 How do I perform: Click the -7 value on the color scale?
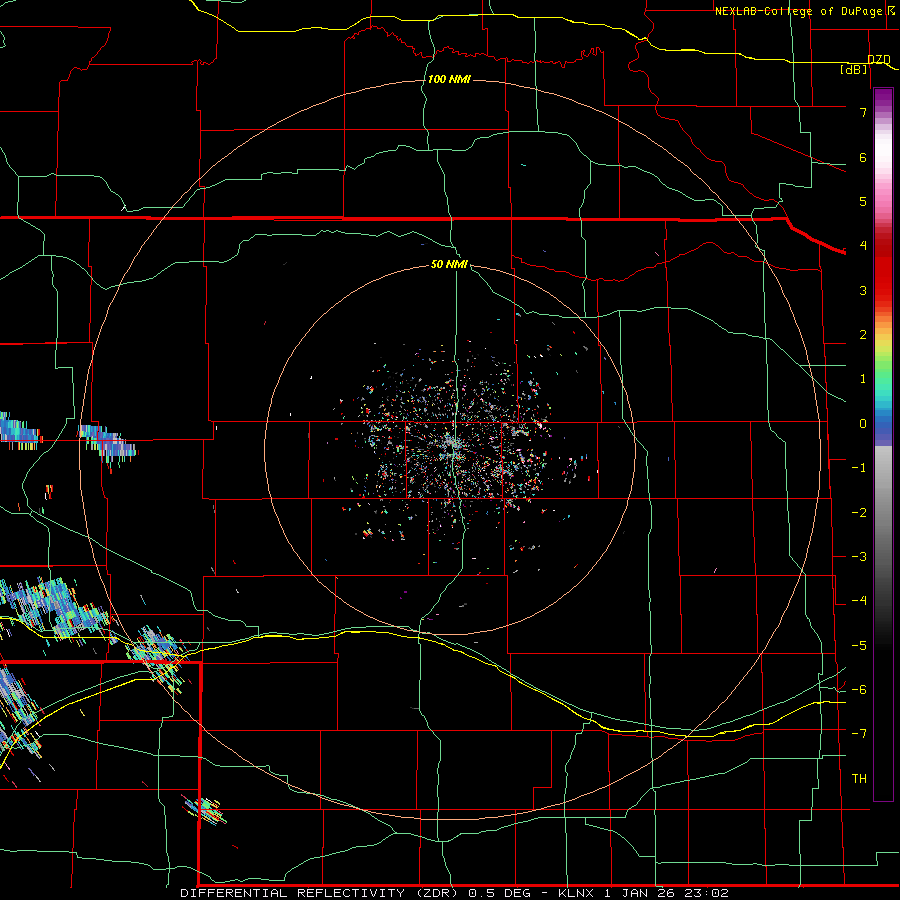pos(859,734)
